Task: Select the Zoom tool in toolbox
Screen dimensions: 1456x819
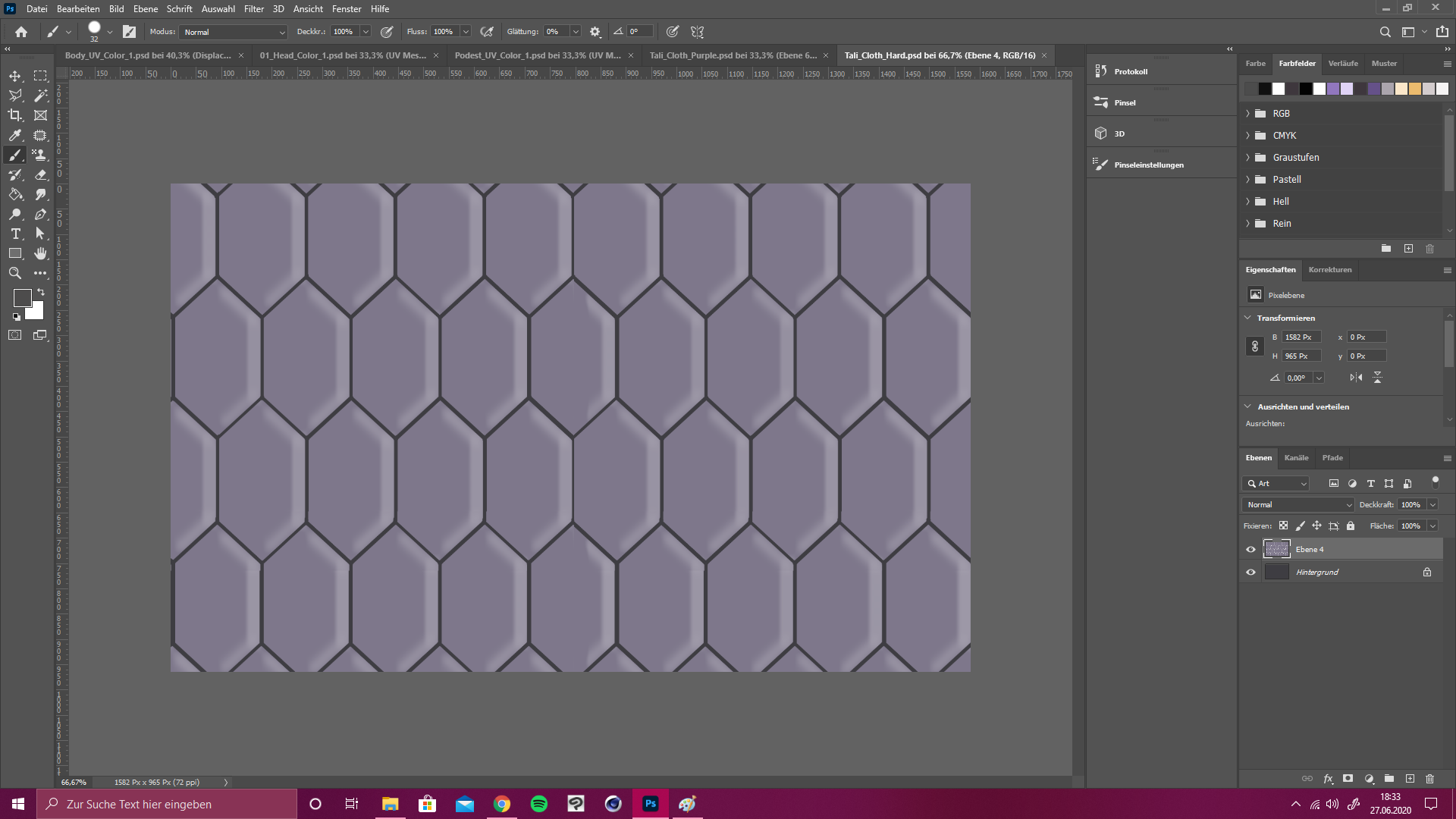Action: [x=15, y=273]
